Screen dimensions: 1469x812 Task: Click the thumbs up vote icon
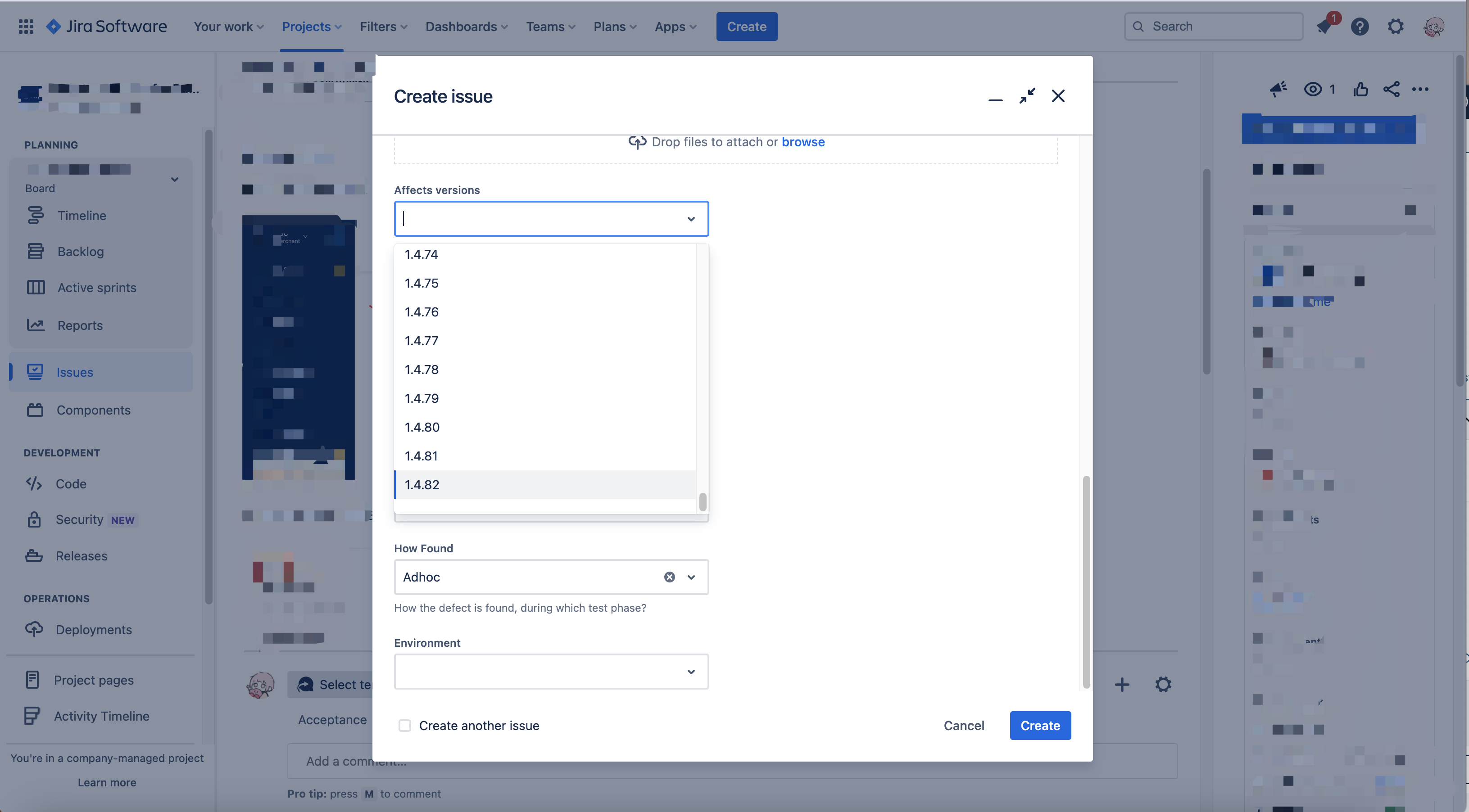pyautogui.click(x=1360, y=89)
